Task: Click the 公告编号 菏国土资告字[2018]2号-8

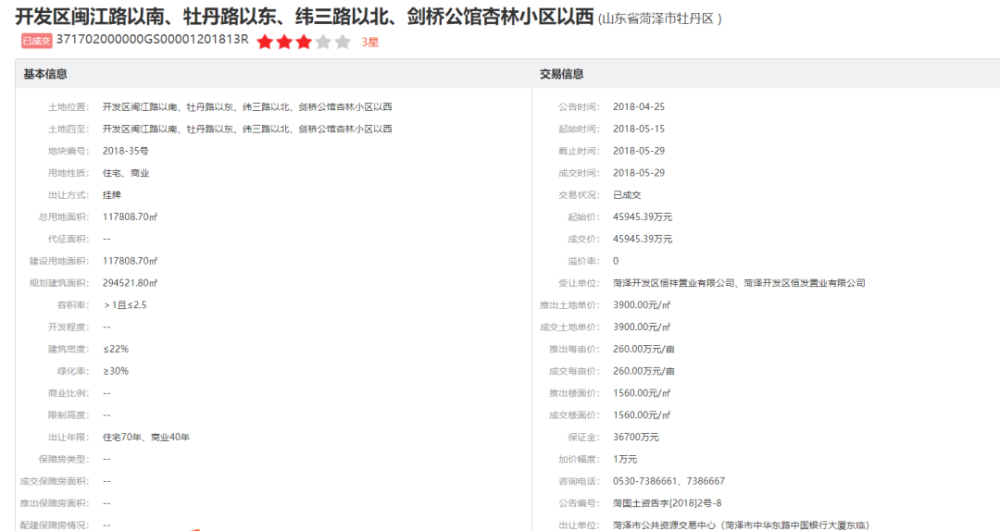Action: 667,504
